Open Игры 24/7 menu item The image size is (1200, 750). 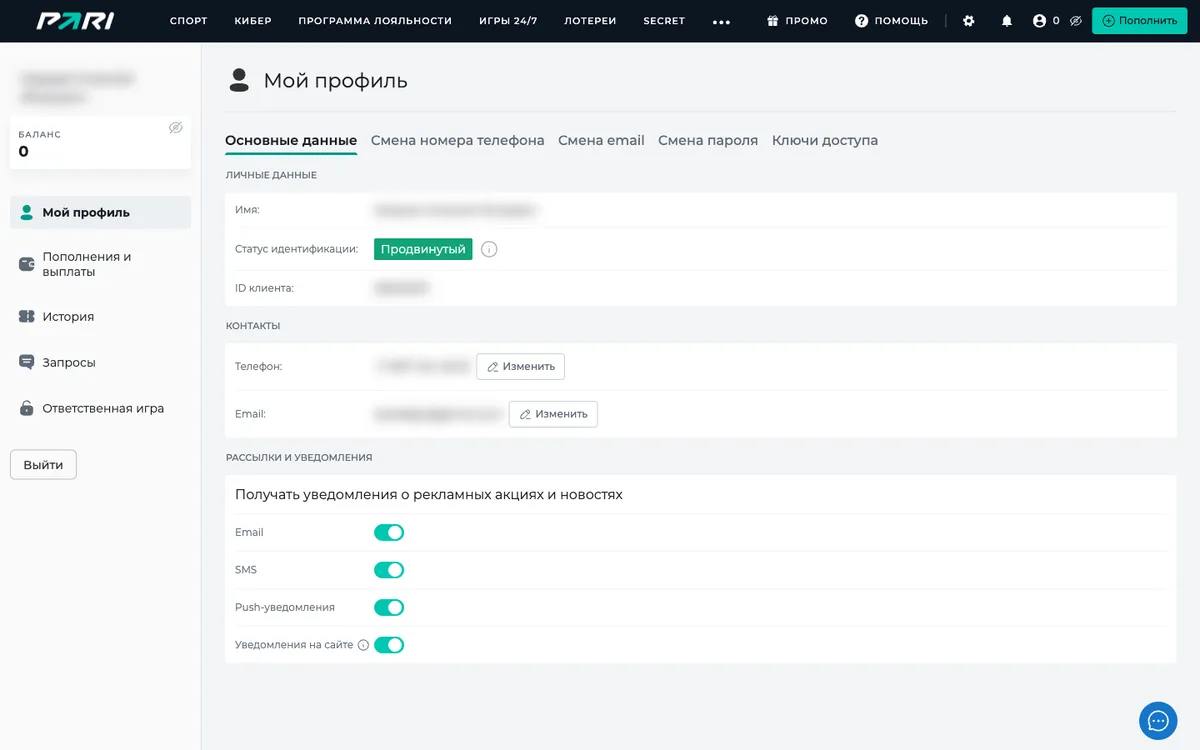click(508, 21)
